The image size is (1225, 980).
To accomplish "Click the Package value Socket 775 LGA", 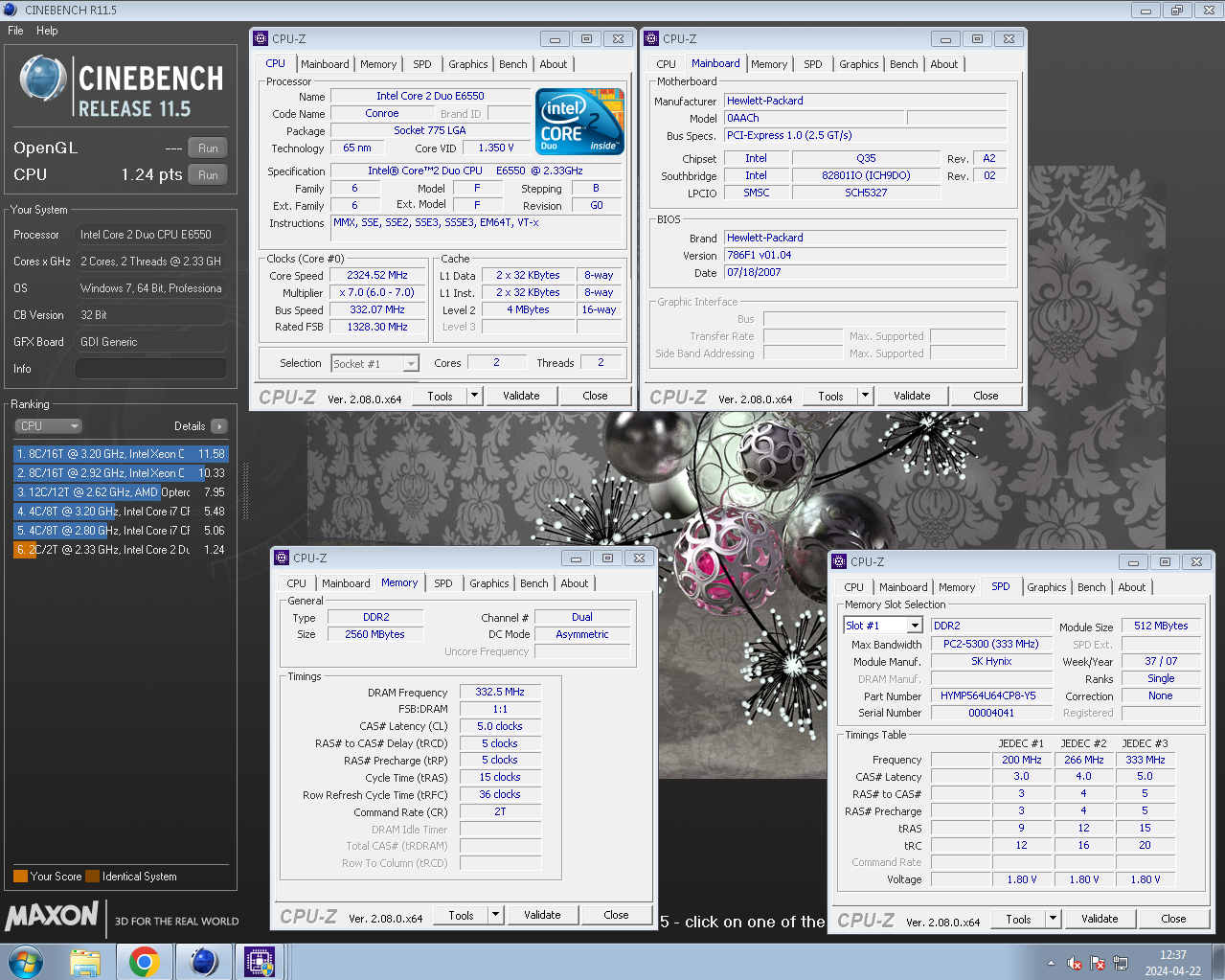I will click(430, 131).
